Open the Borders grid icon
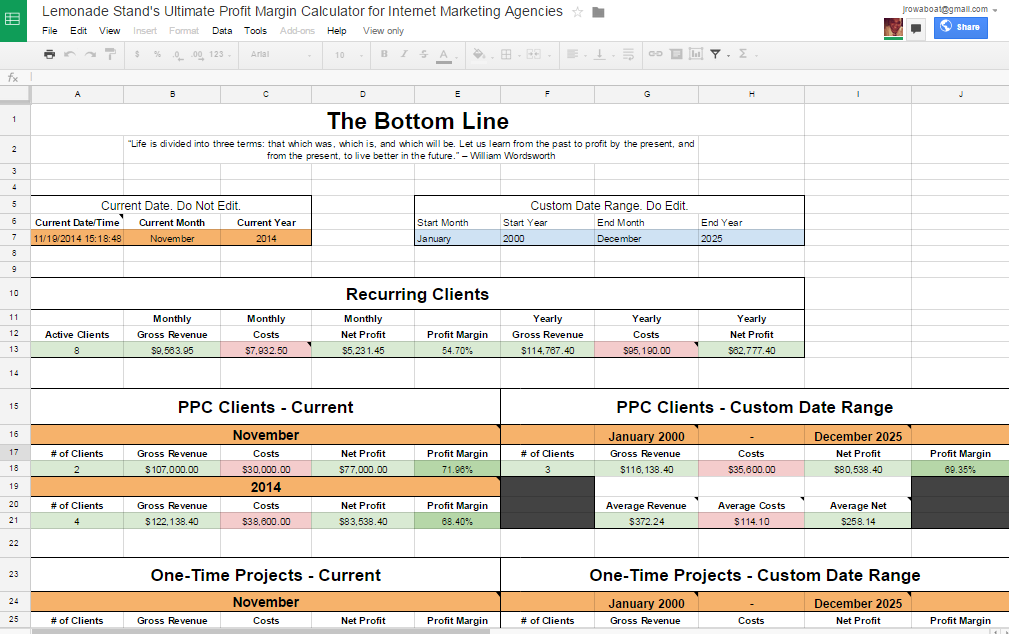Screen dimensions: 1009x634 pos(506,54)
